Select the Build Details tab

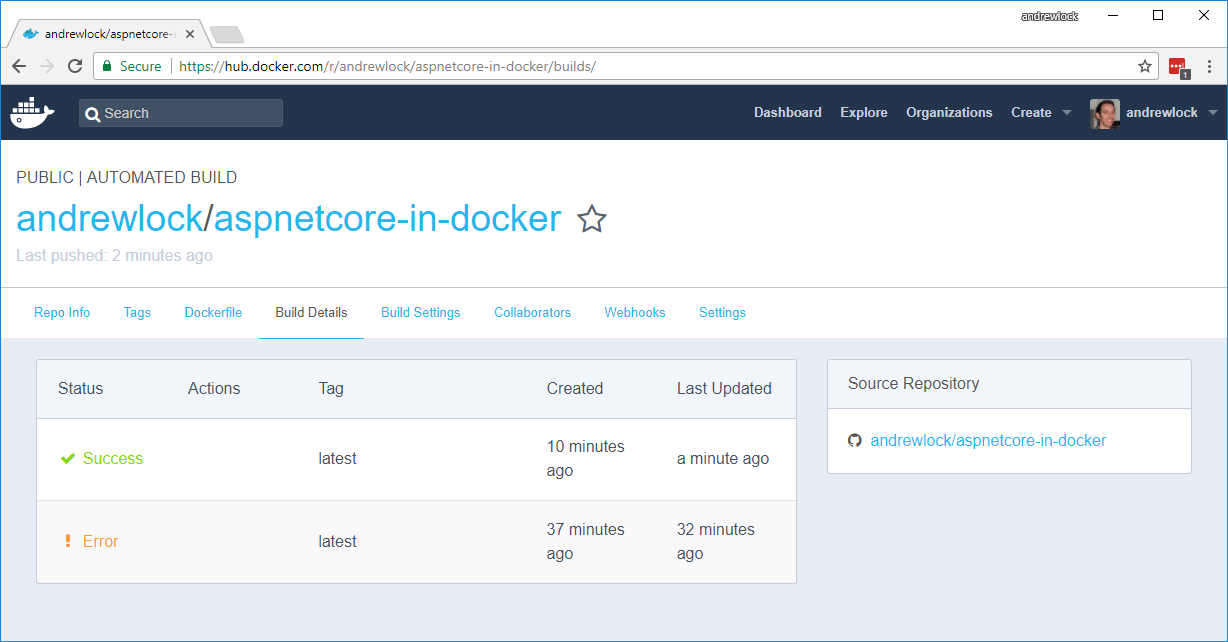coord(311,312)
